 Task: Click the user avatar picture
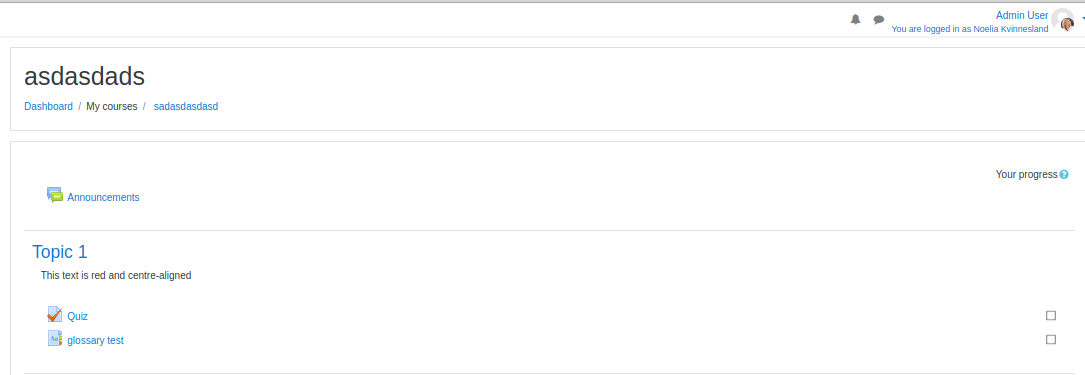tap(1063, 20)
